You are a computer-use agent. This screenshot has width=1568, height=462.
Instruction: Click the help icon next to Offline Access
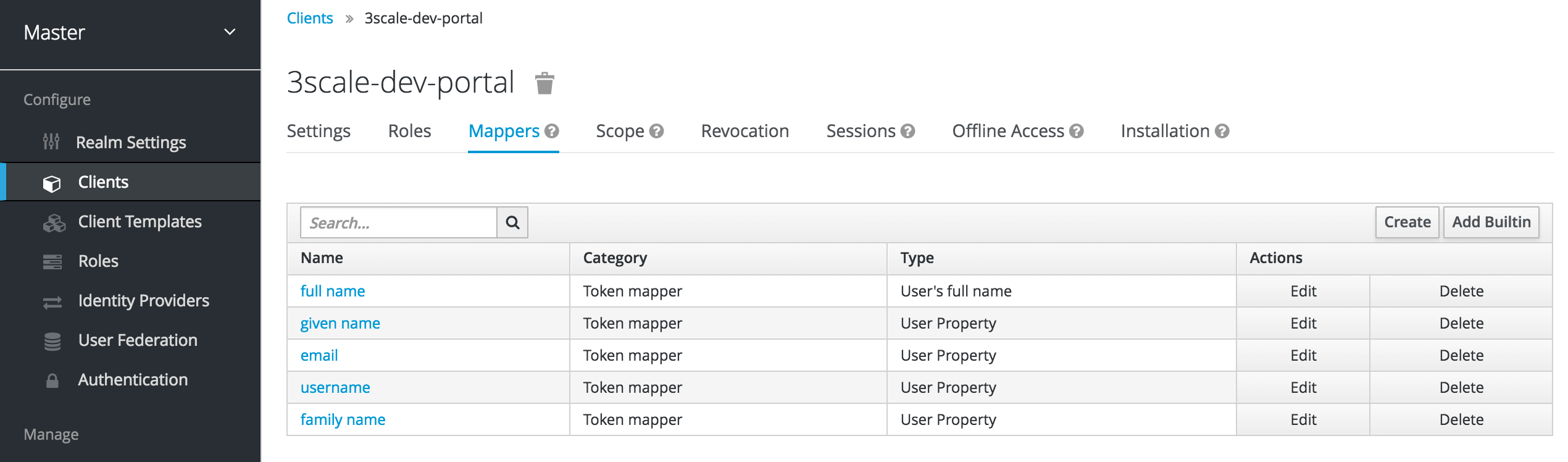coord(1077,131)
